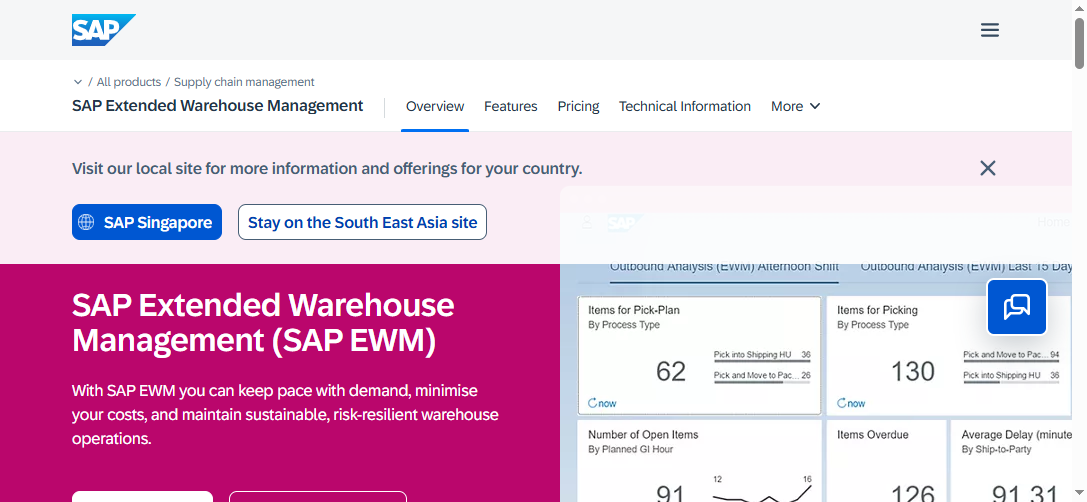Open the Pricing tab
The height and width of the screenshot is (502, 1087).
coord(578,106)
